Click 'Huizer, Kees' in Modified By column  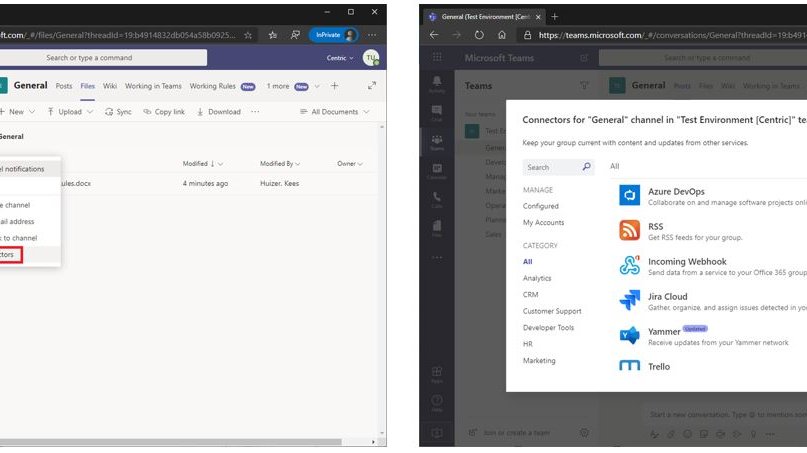pyautogui.click(x=279, y=183)
